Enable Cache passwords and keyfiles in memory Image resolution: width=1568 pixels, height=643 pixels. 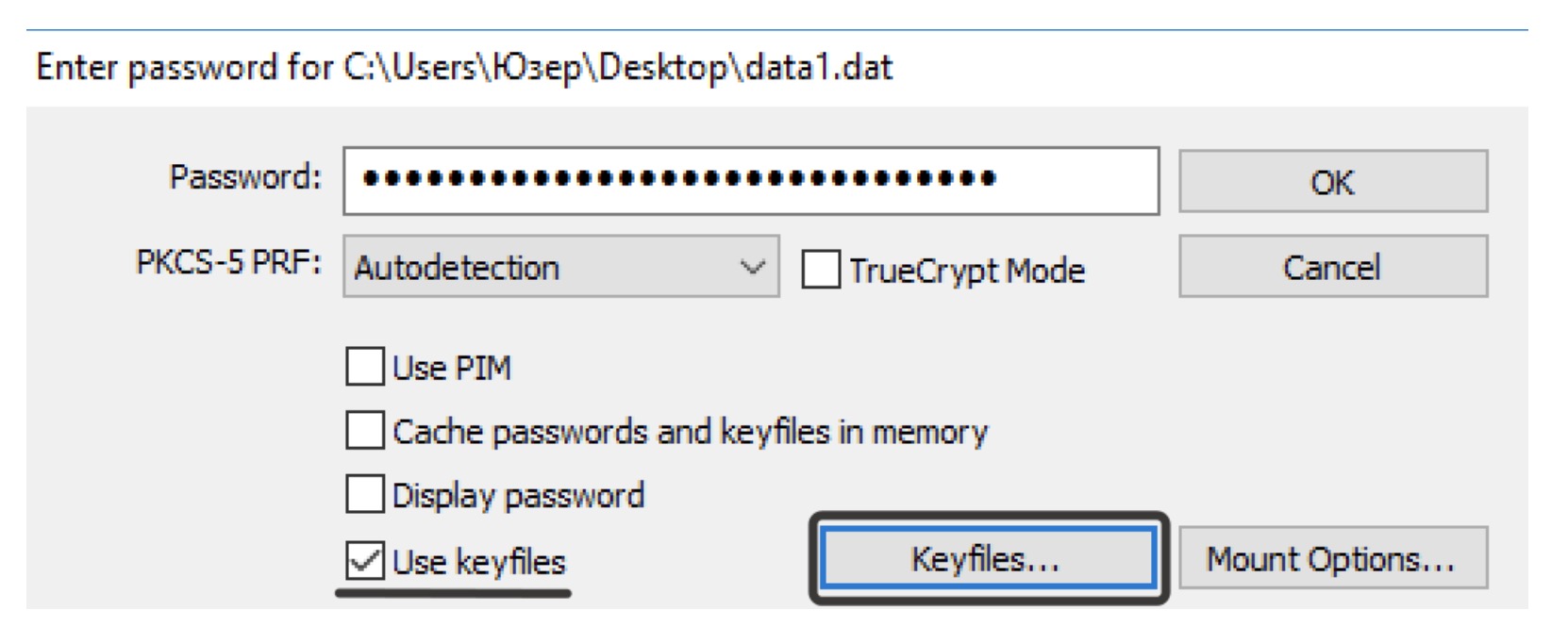point(365,431)
